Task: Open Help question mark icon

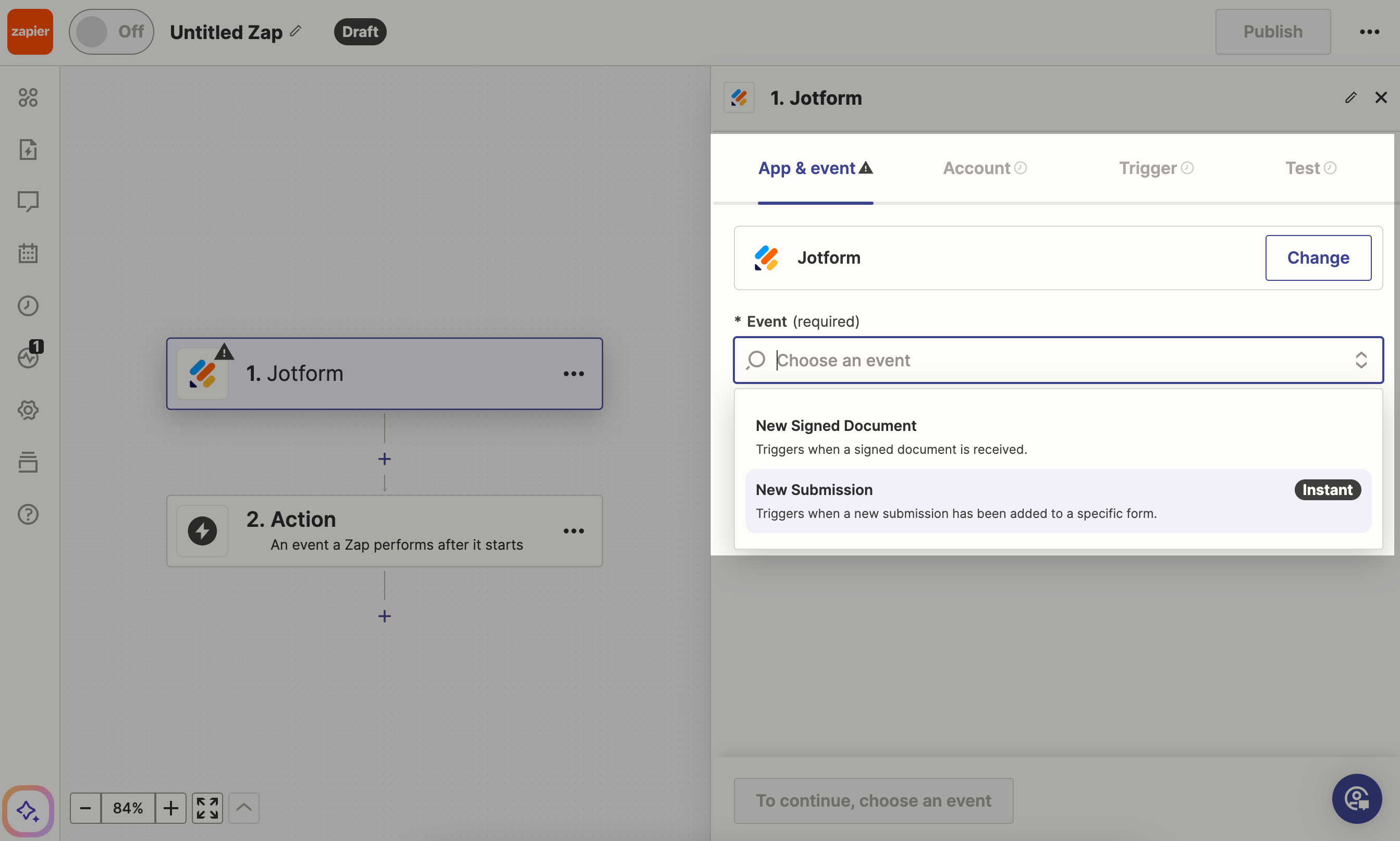Action: point(28,514)
